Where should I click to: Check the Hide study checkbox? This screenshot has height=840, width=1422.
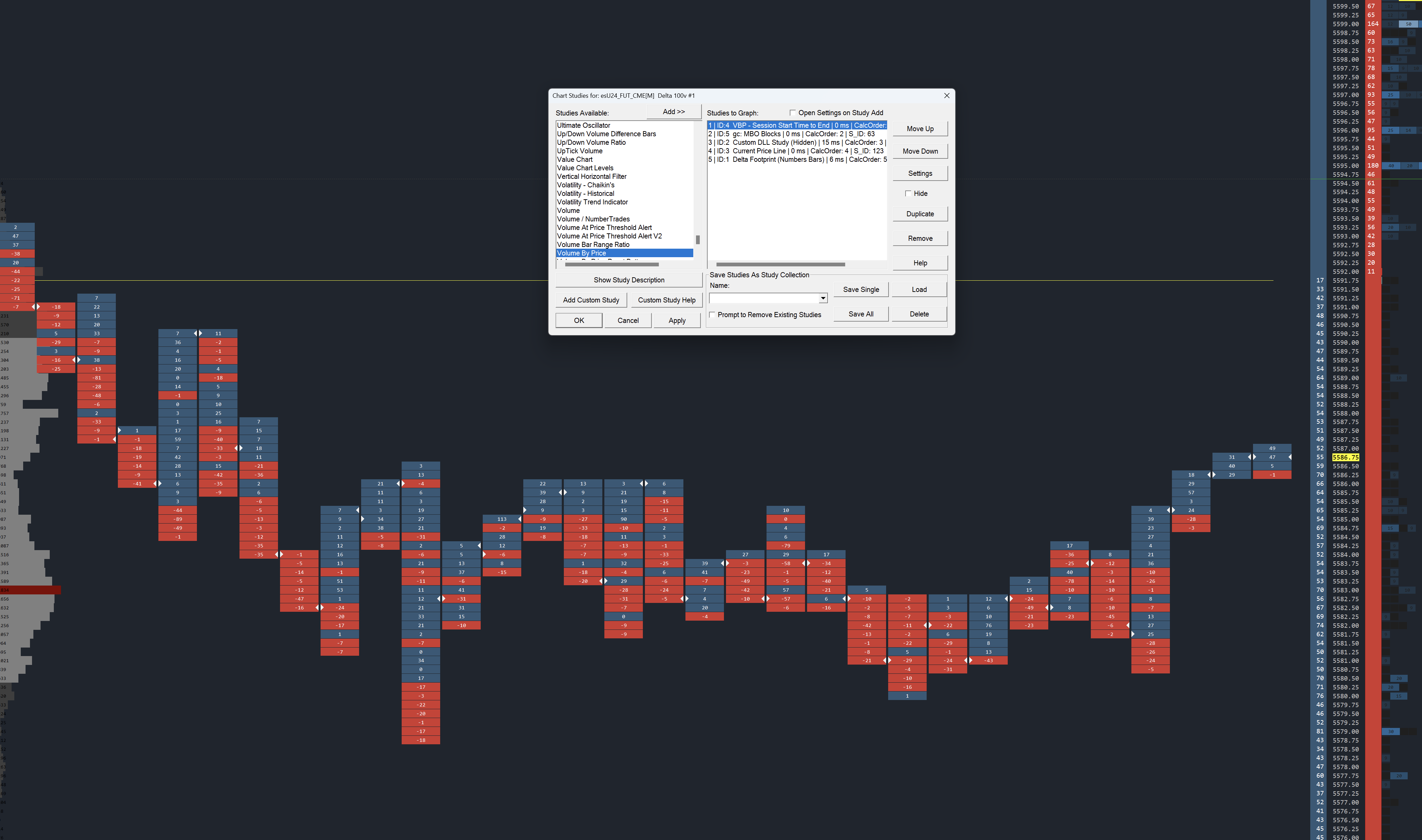tap(908, 193)
